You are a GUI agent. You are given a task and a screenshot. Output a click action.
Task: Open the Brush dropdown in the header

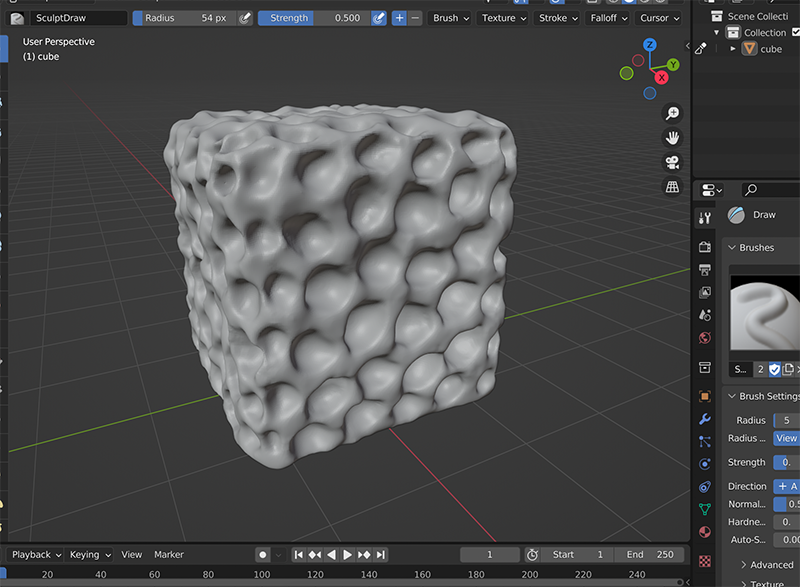[x=447, y=17]
